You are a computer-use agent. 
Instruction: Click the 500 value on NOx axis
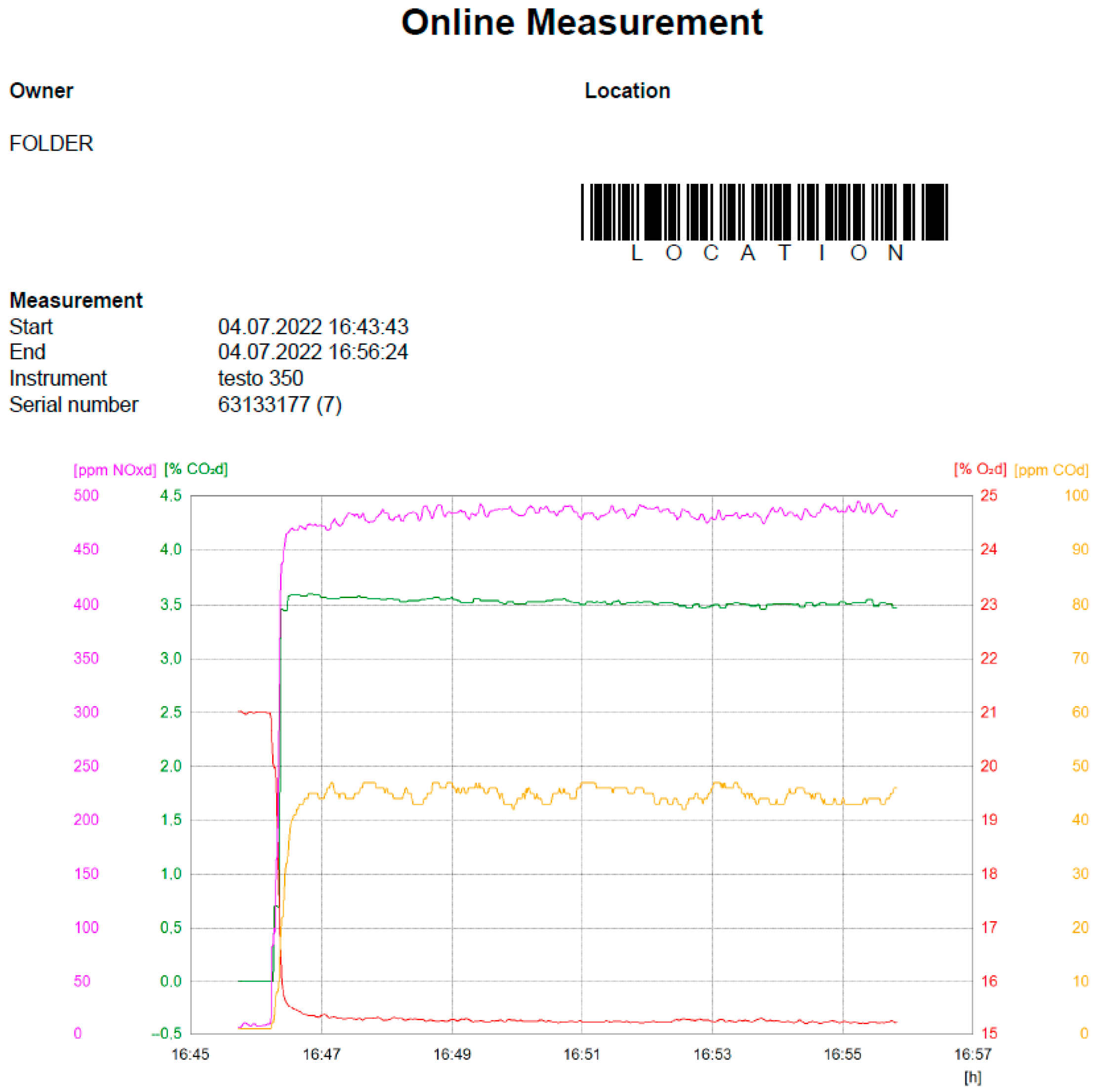(x=86, y=495)
